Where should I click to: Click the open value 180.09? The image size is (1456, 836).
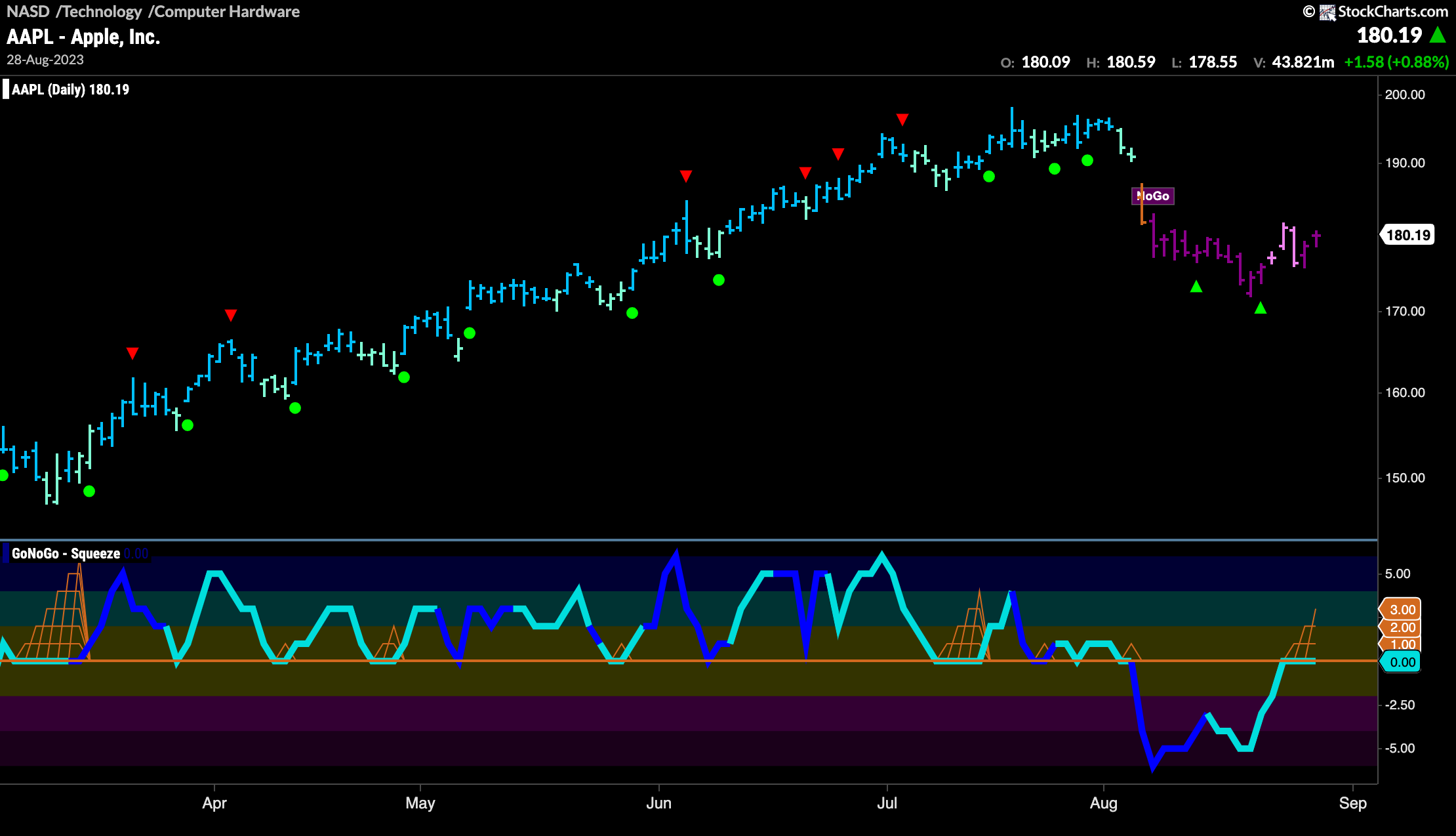[x=1045, y=62]
